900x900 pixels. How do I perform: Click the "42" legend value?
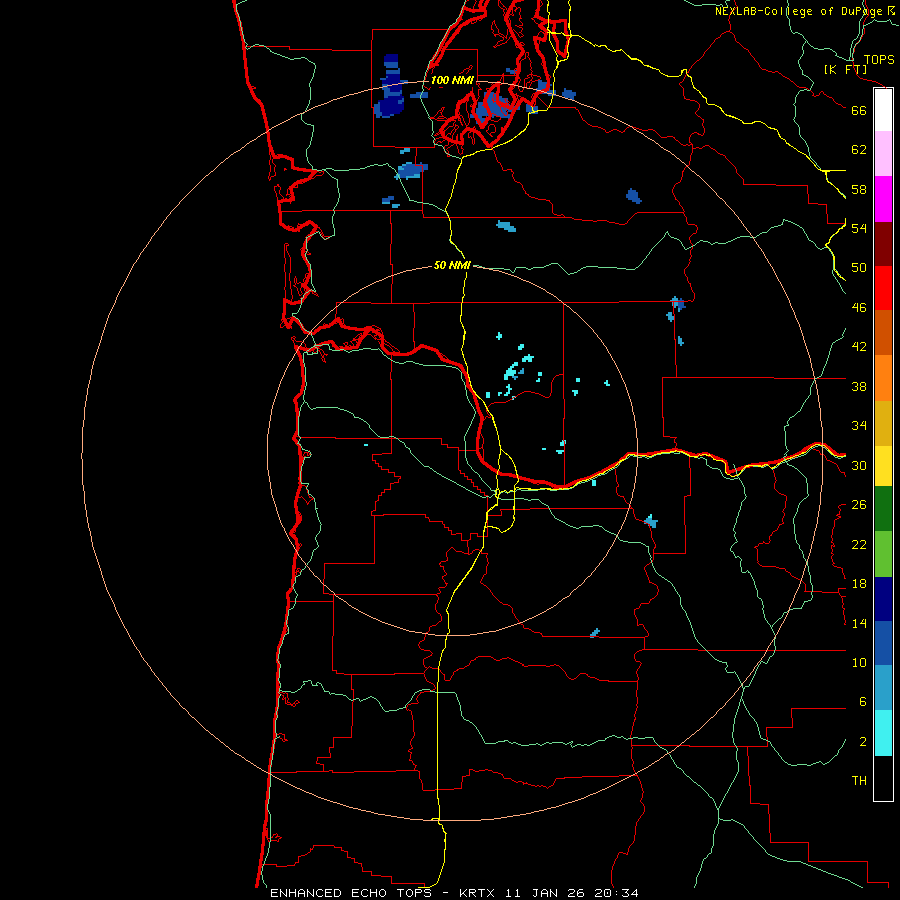[859, 347]
